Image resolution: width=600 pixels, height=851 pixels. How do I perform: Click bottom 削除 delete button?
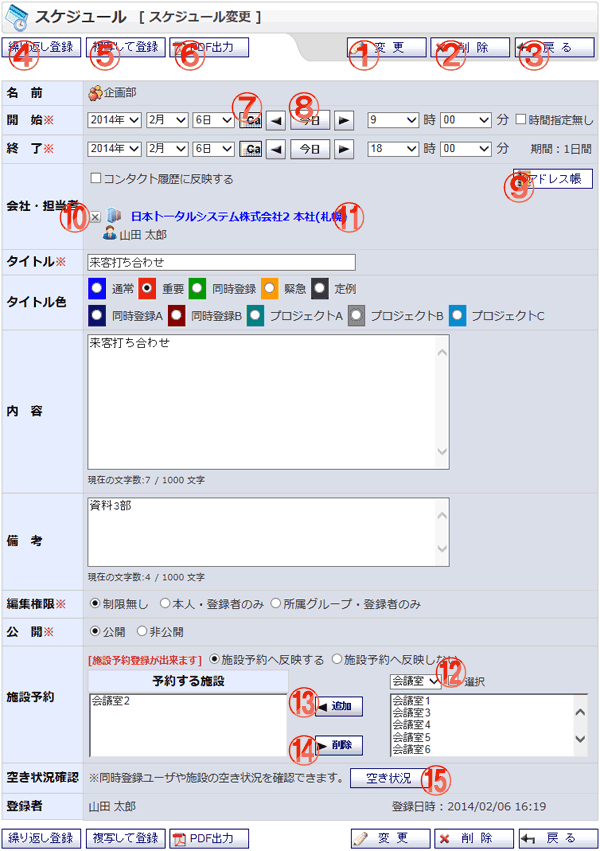click(x=474, y=839)
